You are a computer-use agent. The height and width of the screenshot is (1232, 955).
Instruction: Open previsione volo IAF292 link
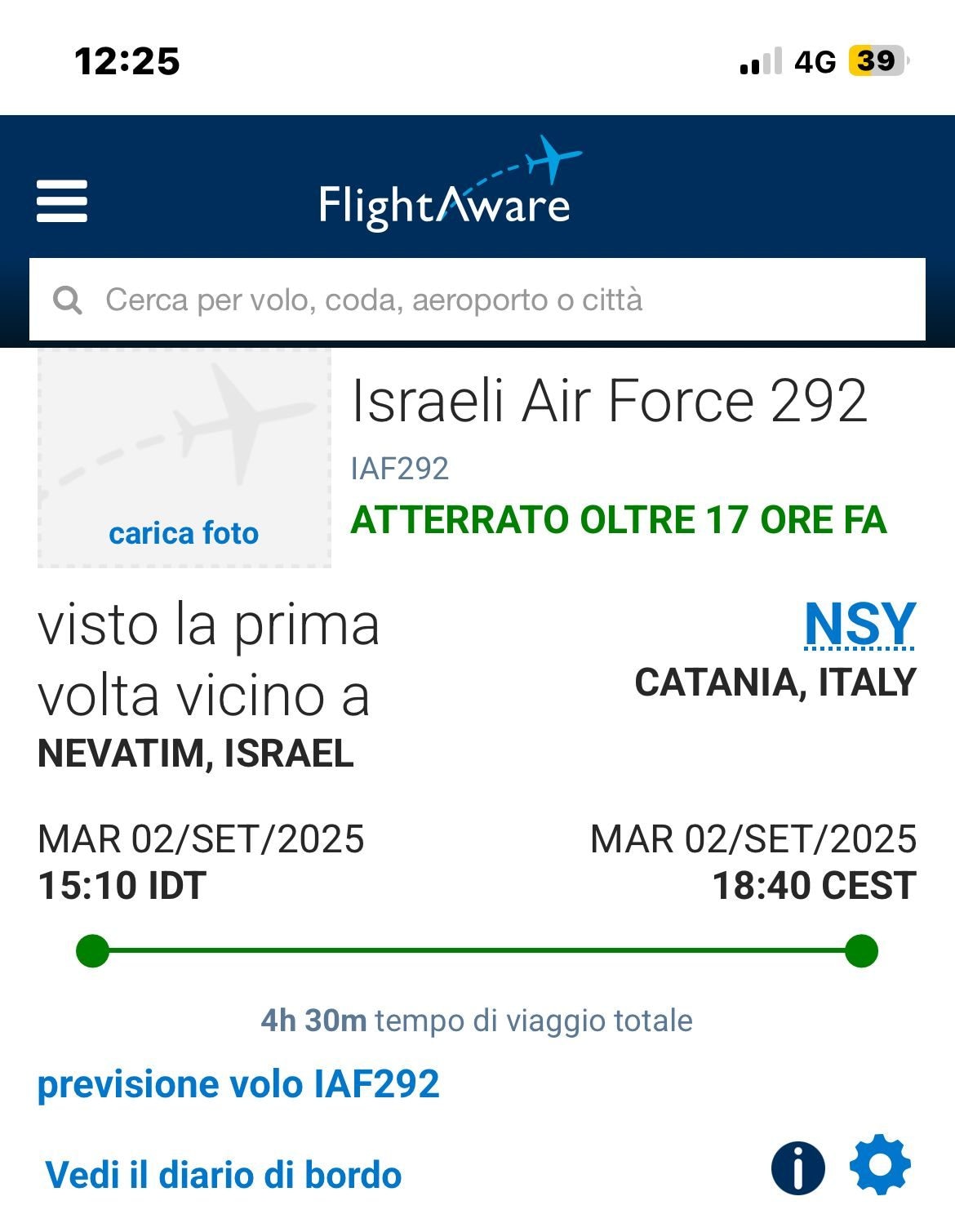pos(238,1084)
